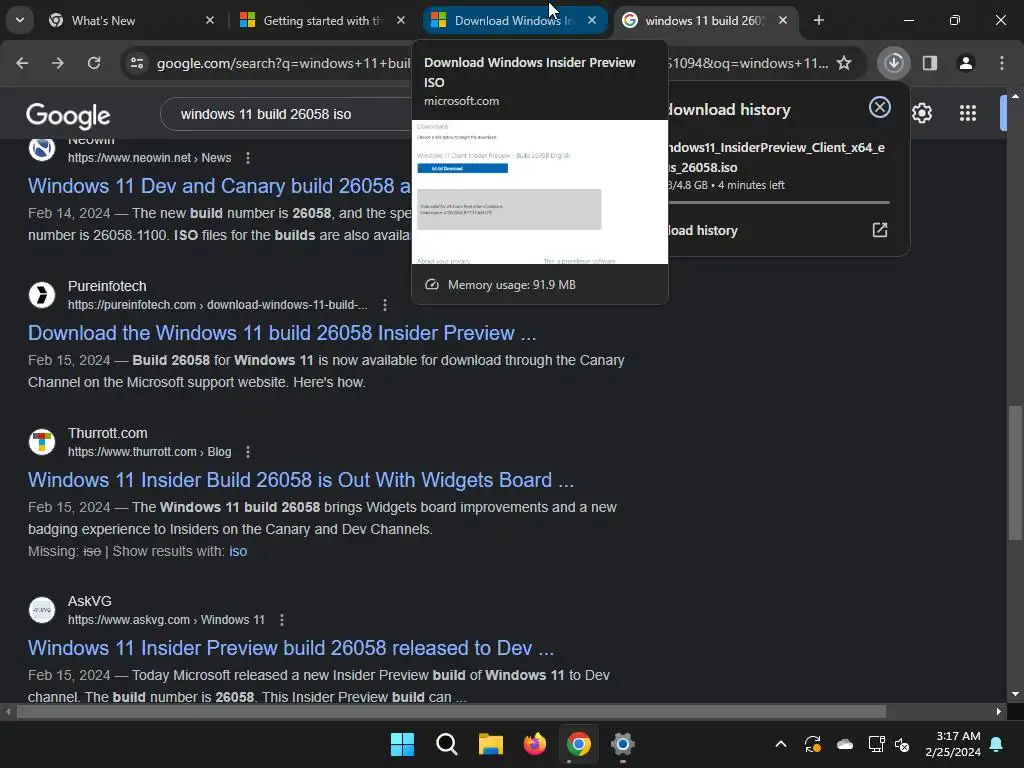Open Settings app from taskbar
The width and height of the screenshot is (1024, 768).
(623, 744)
